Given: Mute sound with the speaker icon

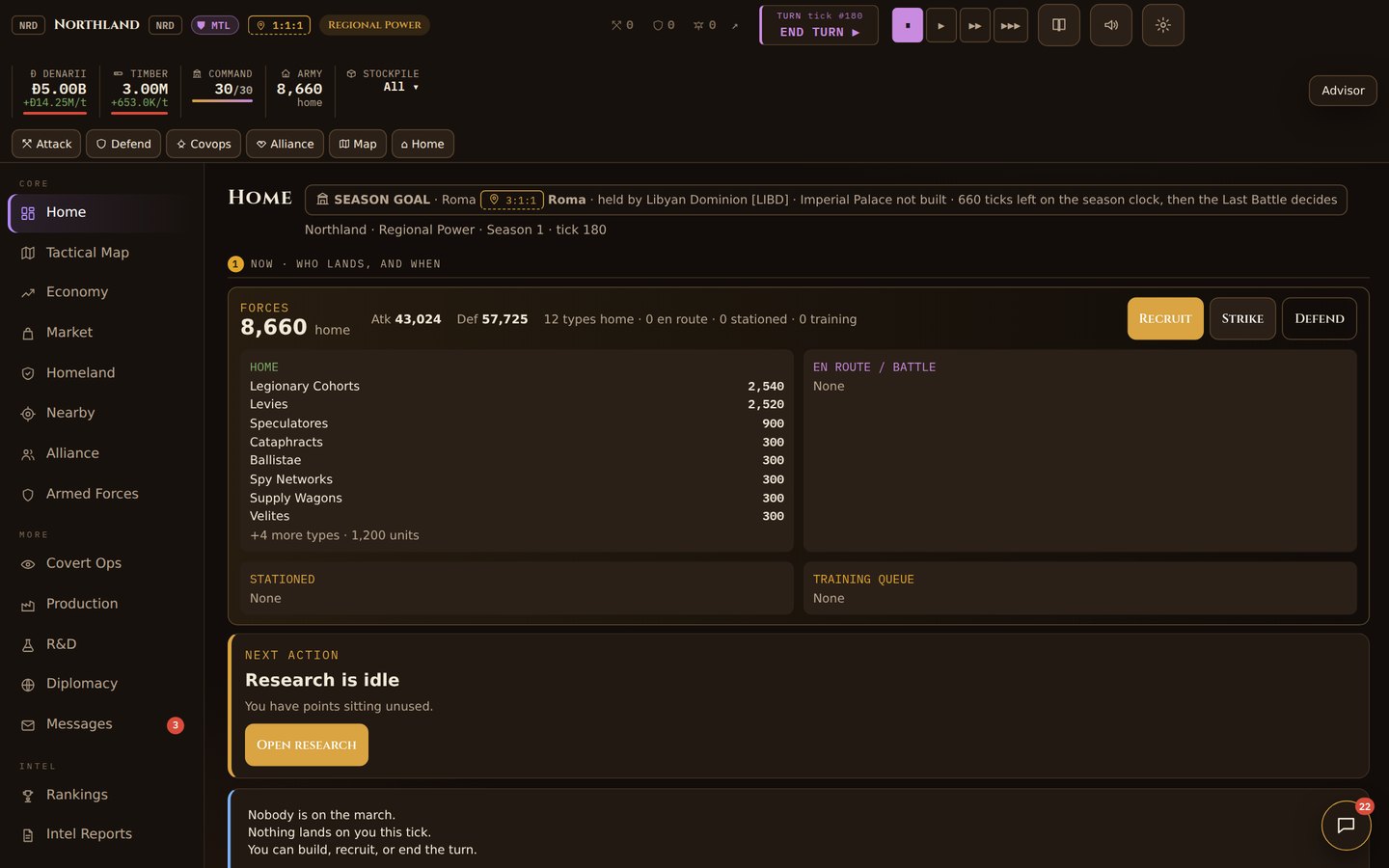Looking at the screenshot, I should pos(1110,25).
